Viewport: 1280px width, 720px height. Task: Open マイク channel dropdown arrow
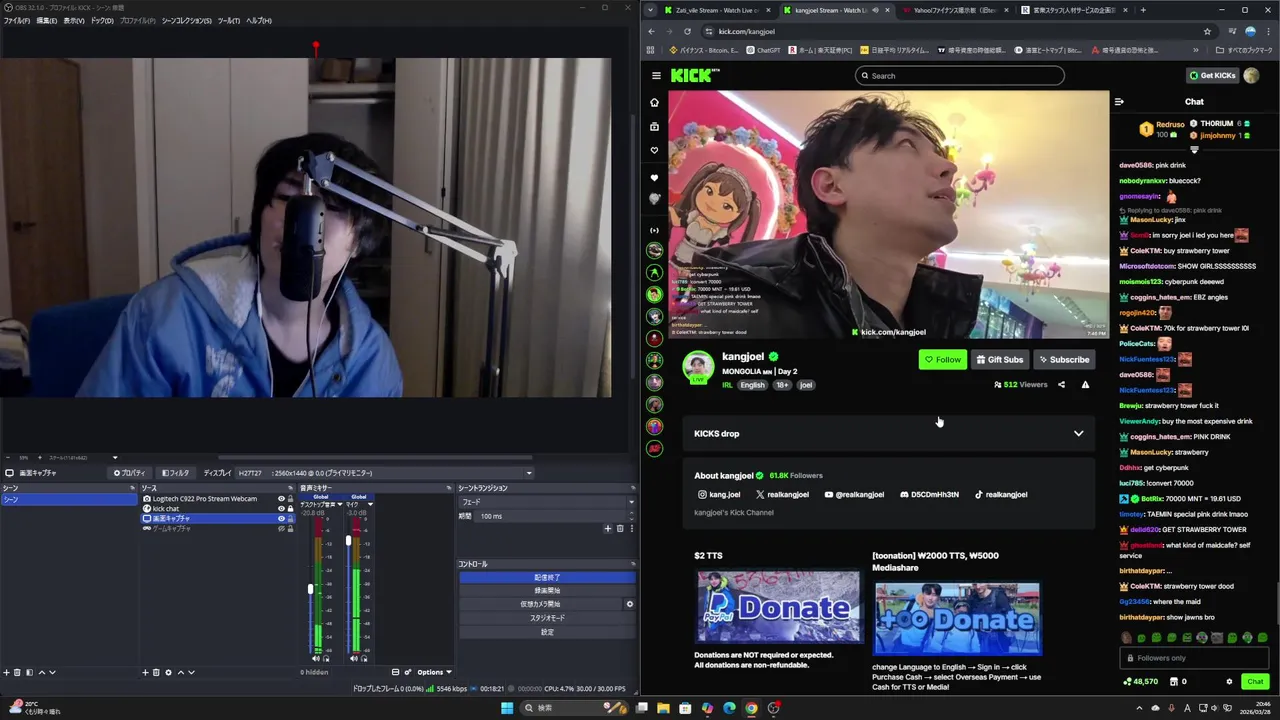[x=370, y=504]
